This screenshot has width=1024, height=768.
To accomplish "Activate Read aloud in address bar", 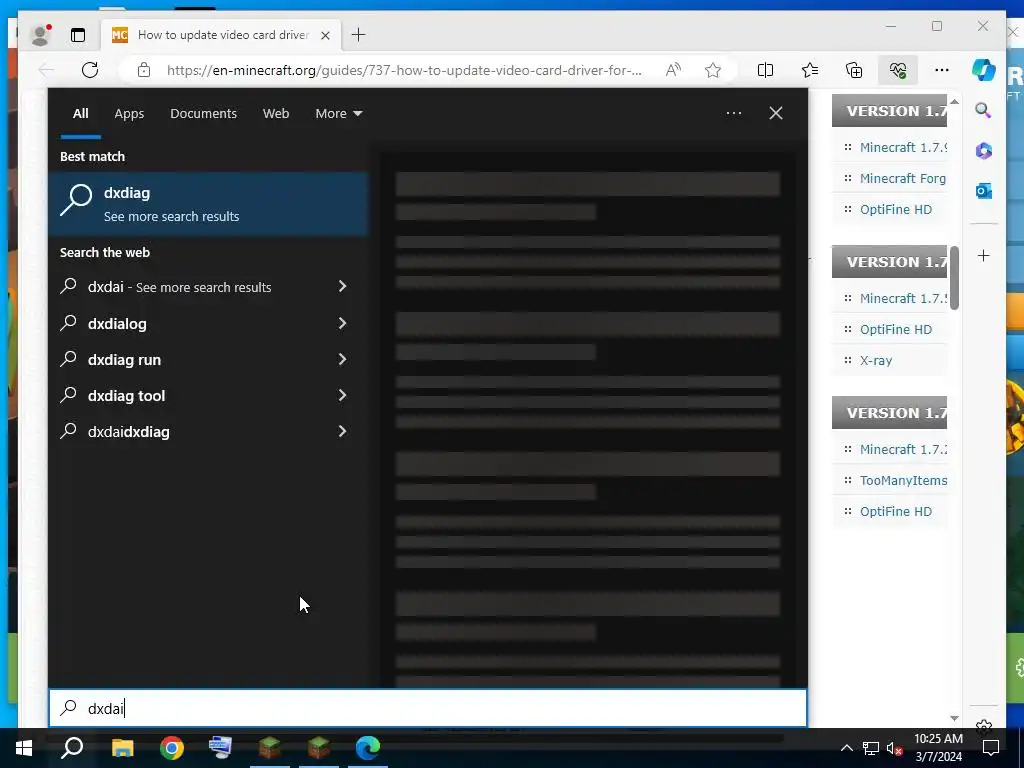I will 673,70.
